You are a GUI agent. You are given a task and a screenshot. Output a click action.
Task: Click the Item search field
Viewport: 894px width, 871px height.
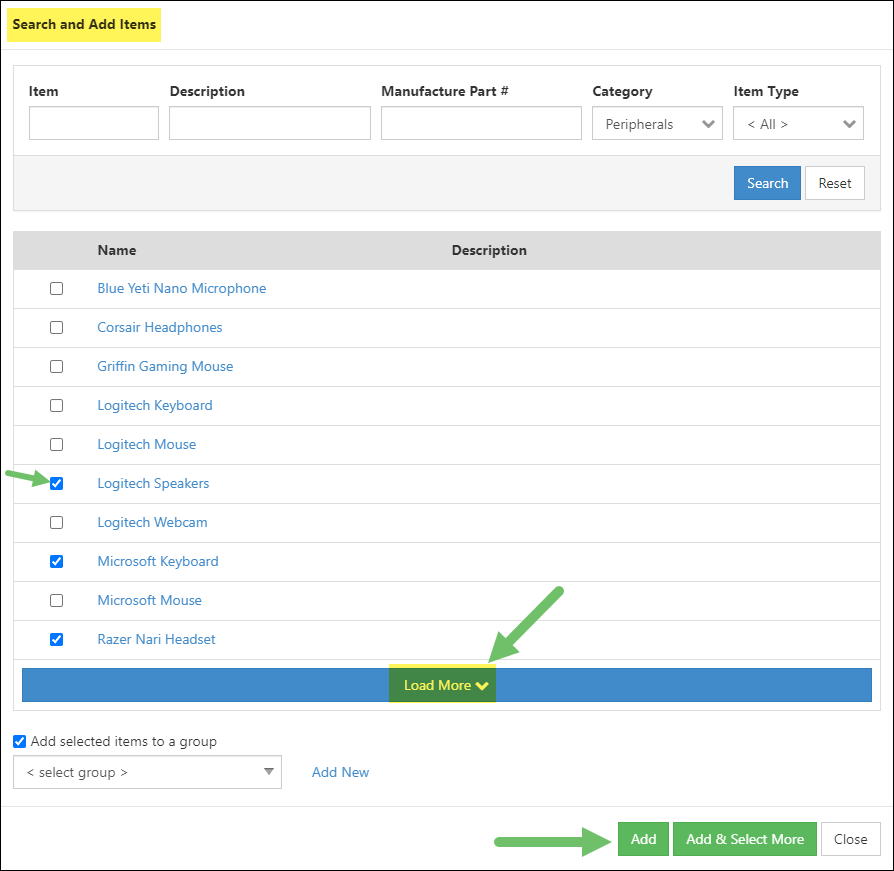click(x=94, y=123)
